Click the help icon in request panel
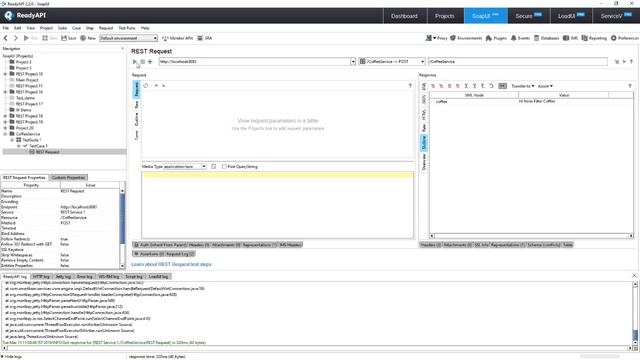Screen dimensions: 640x360 tap(410, 86)
